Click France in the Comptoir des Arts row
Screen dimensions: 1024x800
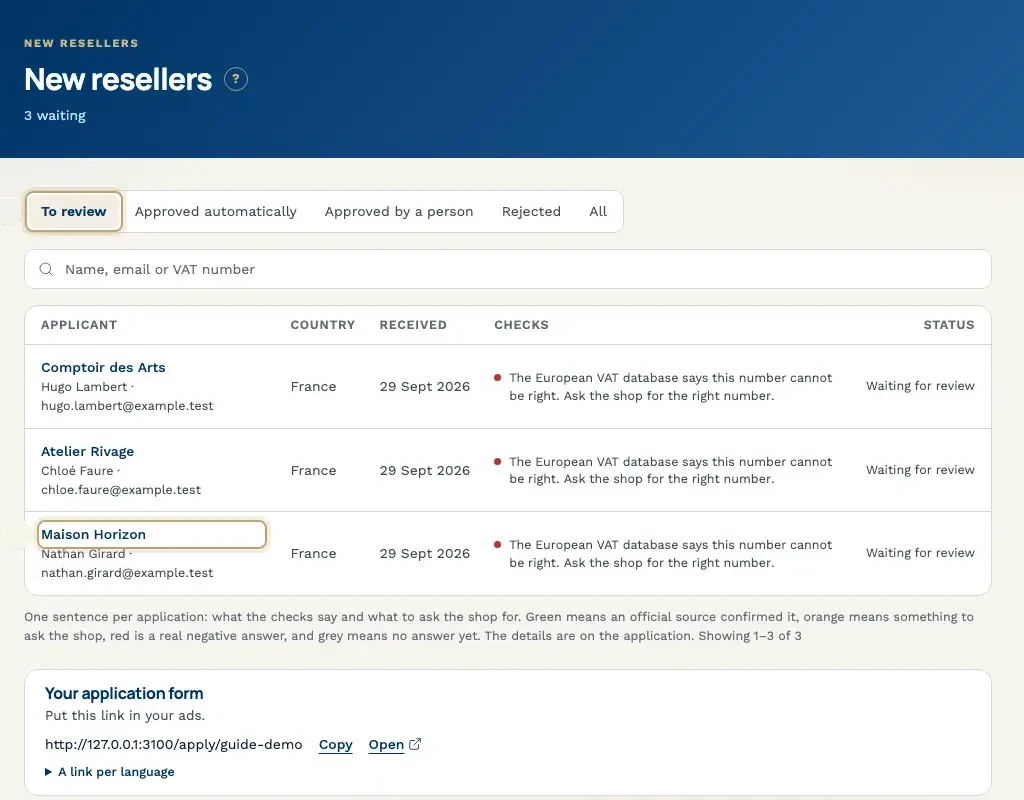[313, 387]
